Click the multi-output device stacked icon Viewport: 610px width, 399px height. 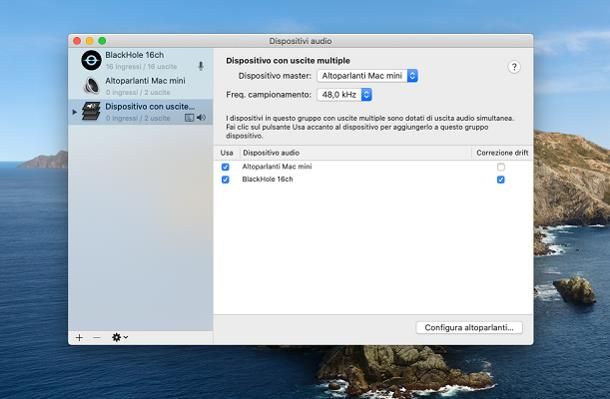point(91,111)
